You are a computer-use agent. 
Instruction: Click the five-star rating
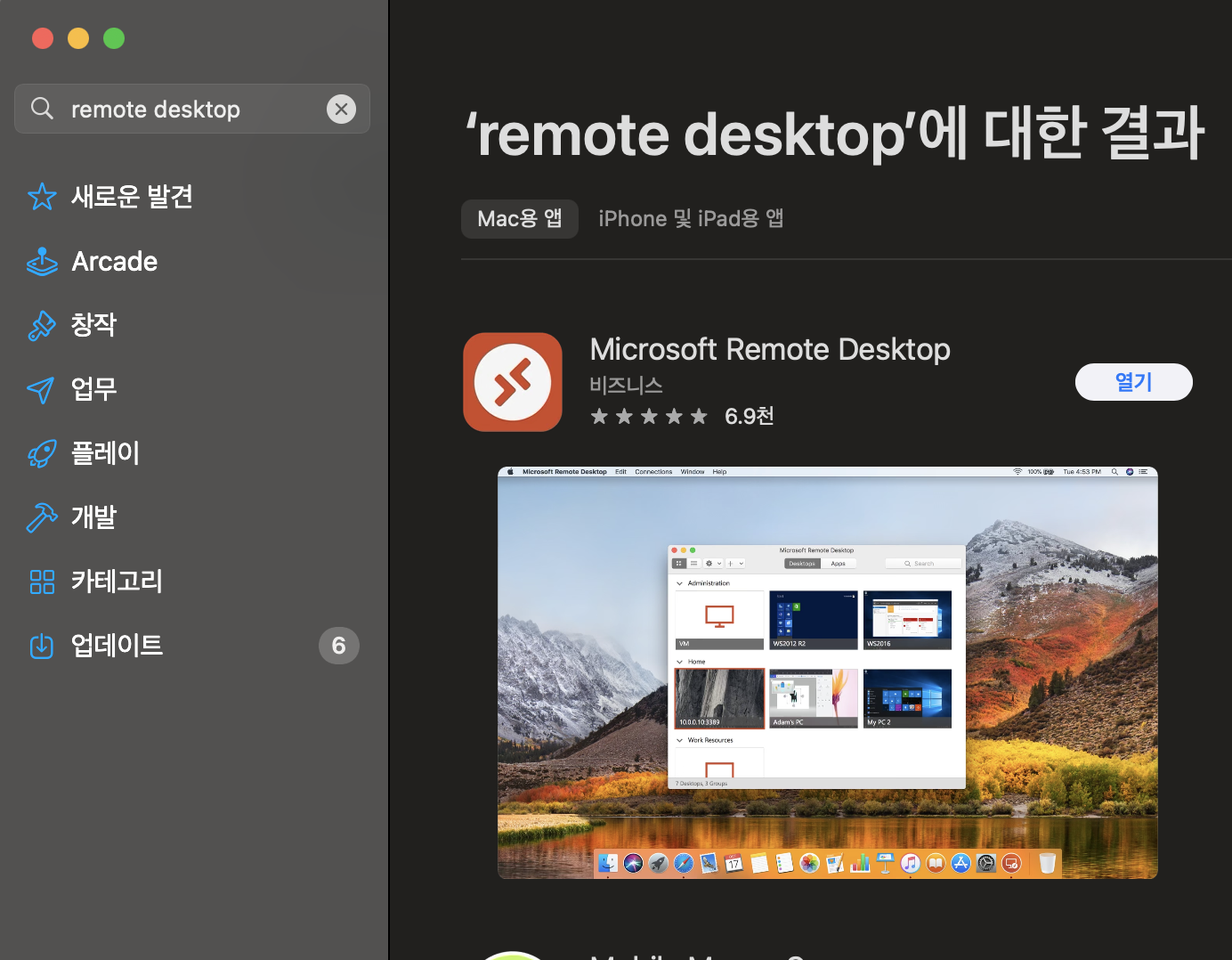649,416
